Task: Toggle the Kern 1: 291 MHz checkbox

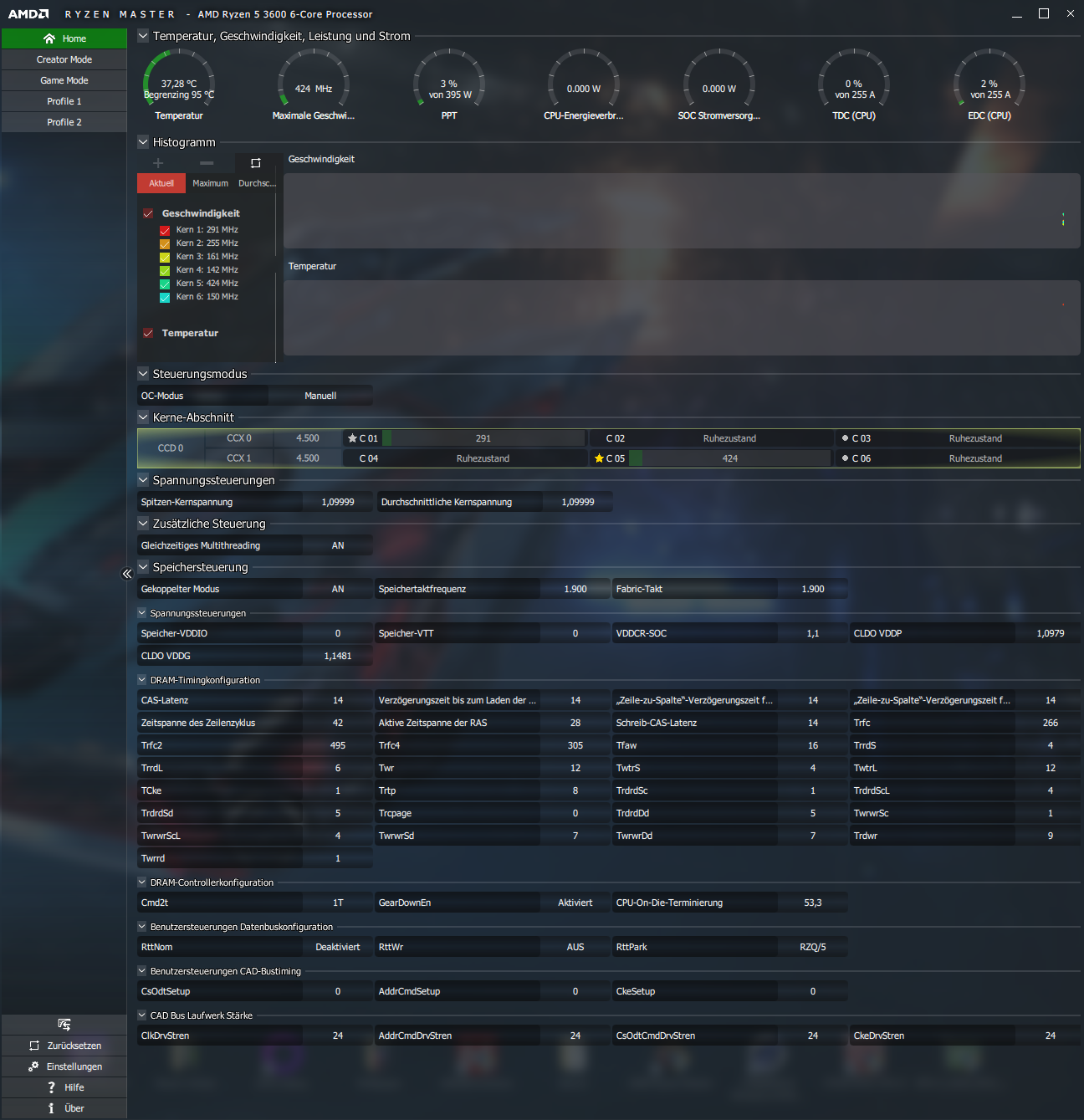Action: [x=165, y=230]
